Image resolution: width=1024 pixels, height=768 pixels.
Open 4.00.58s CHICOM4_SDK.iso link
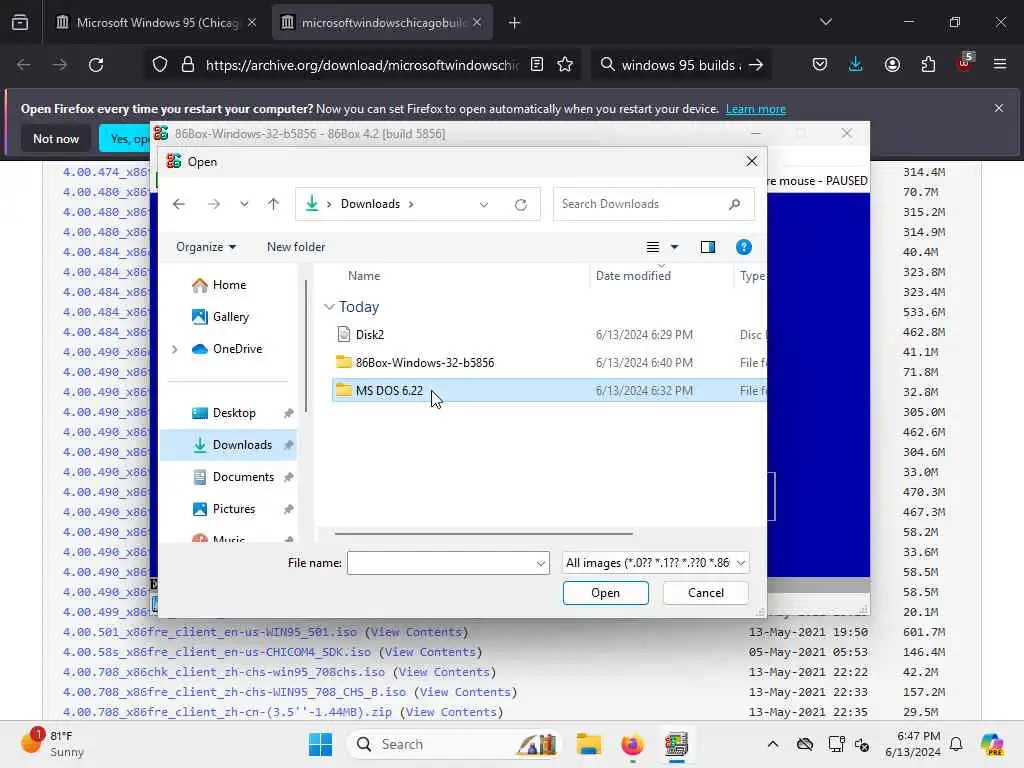(x=217, y=652)
